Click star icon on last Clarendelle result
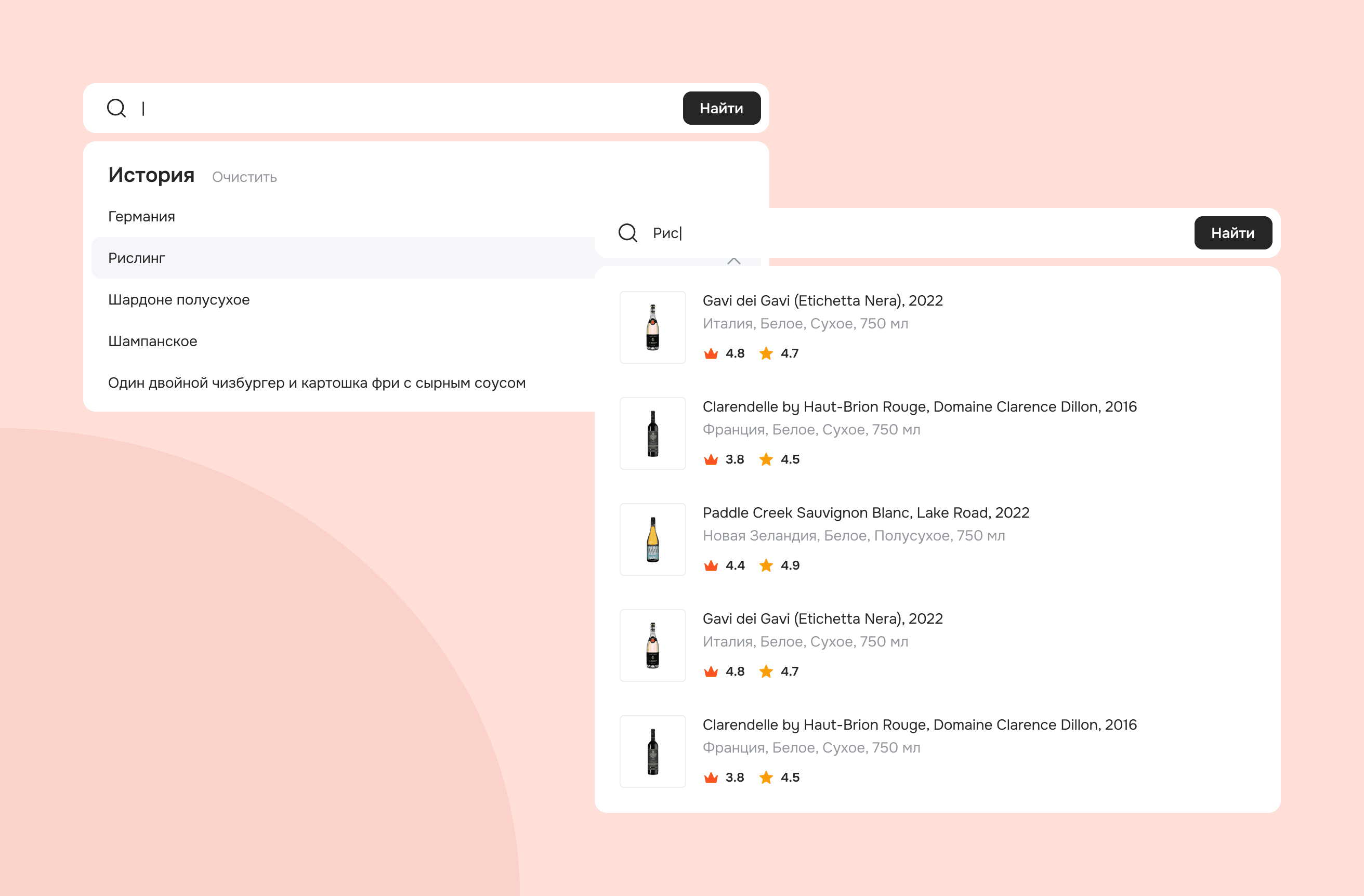The width and height of the screenshot is (1364, 896). click(x=766, y=777)
